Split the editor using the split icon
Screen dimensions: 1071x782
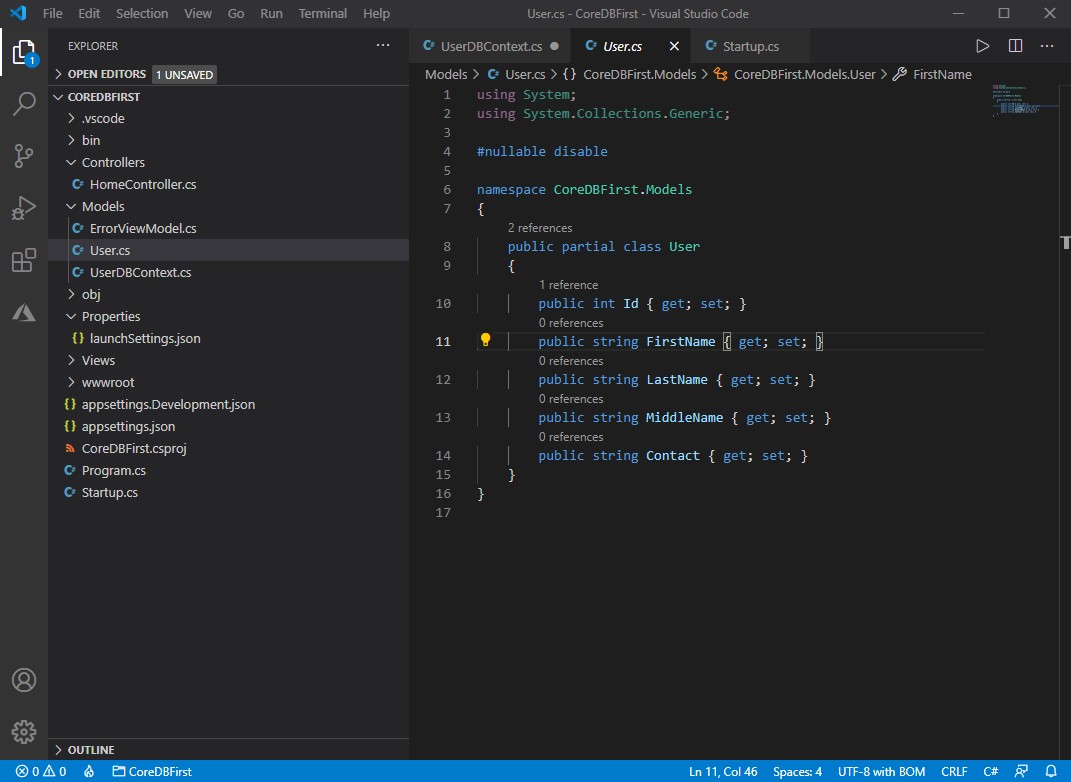(1013, 45)
